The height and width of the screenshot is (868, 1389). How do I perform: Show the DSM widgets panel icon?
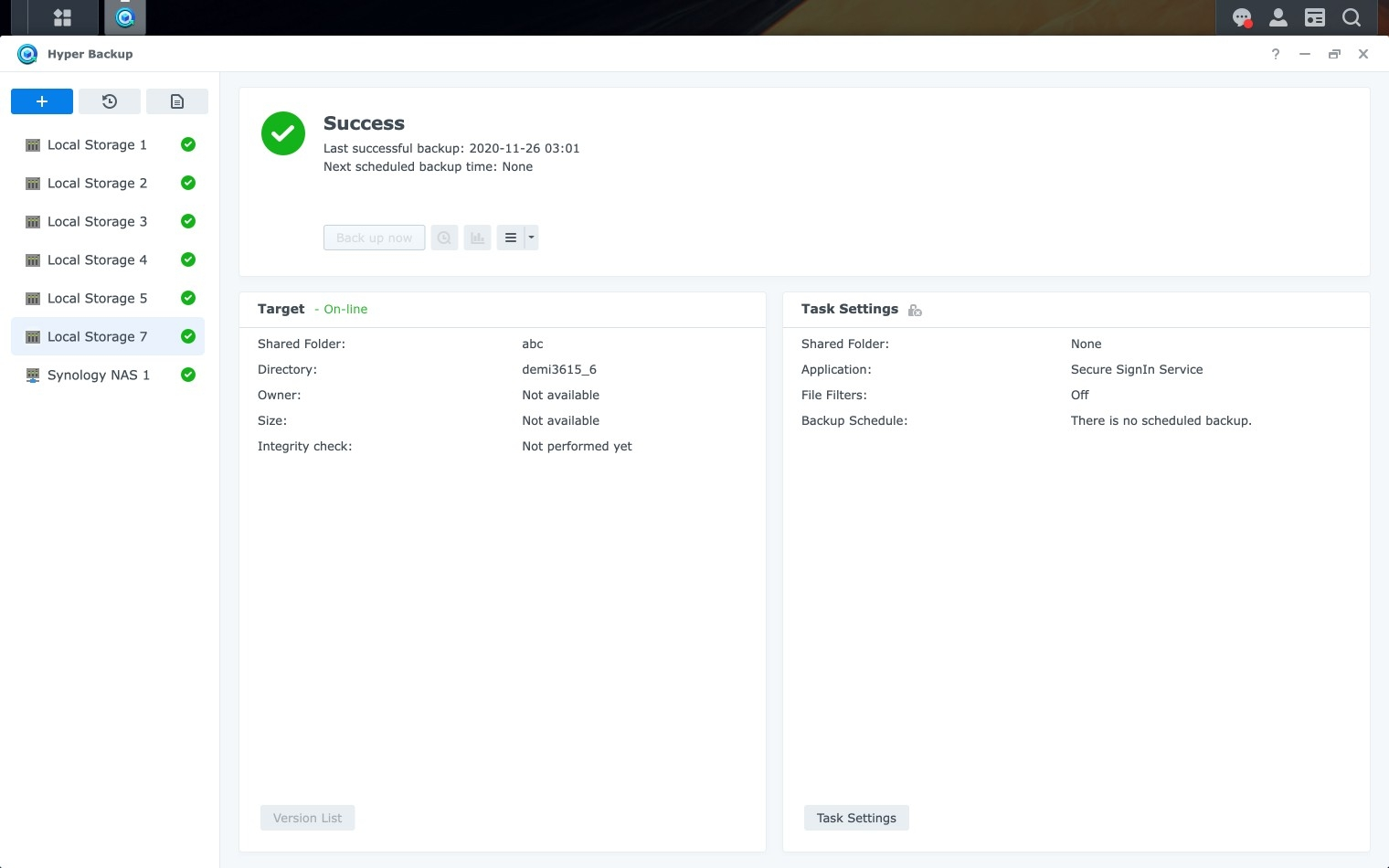coord(1315,17)
